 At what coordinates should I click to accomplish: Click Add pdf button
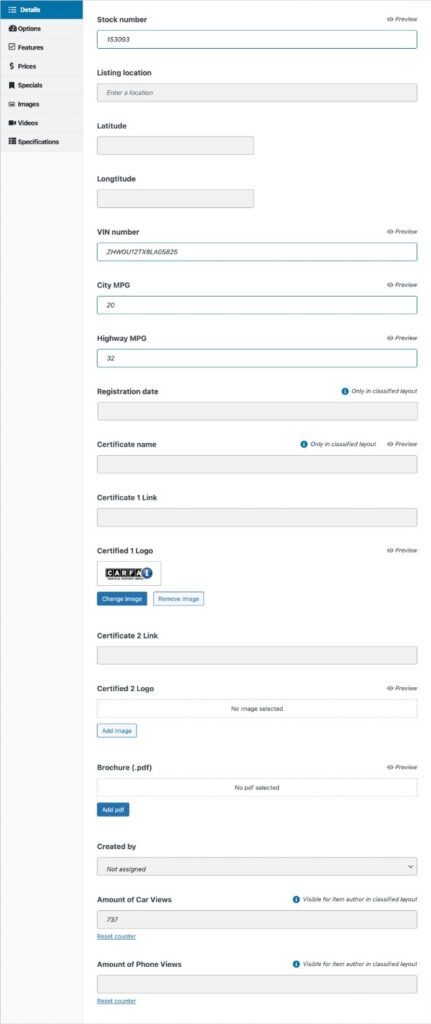click(x=113, y=810)
